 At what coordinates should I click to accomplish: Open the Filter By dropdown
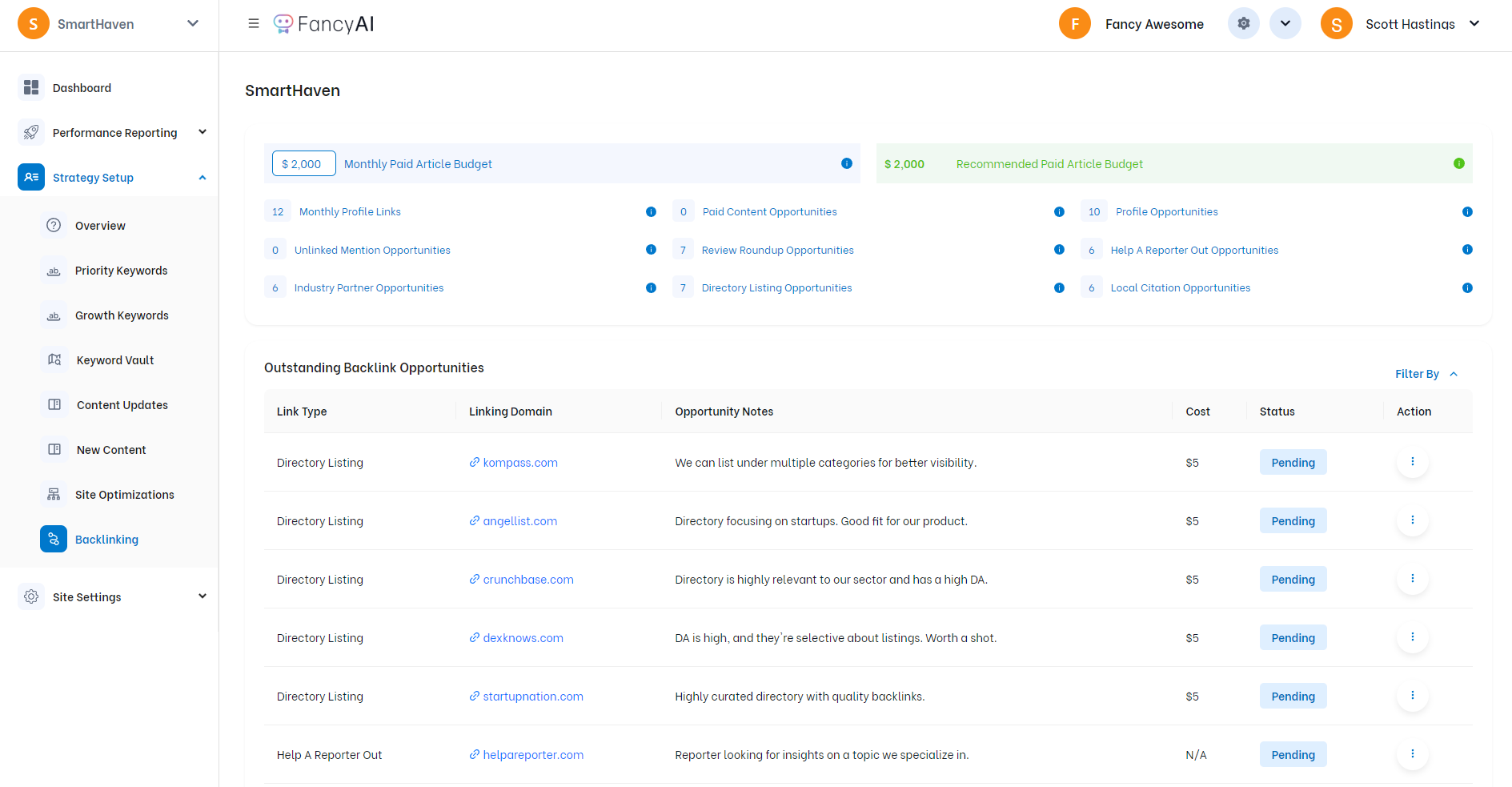1426,374
